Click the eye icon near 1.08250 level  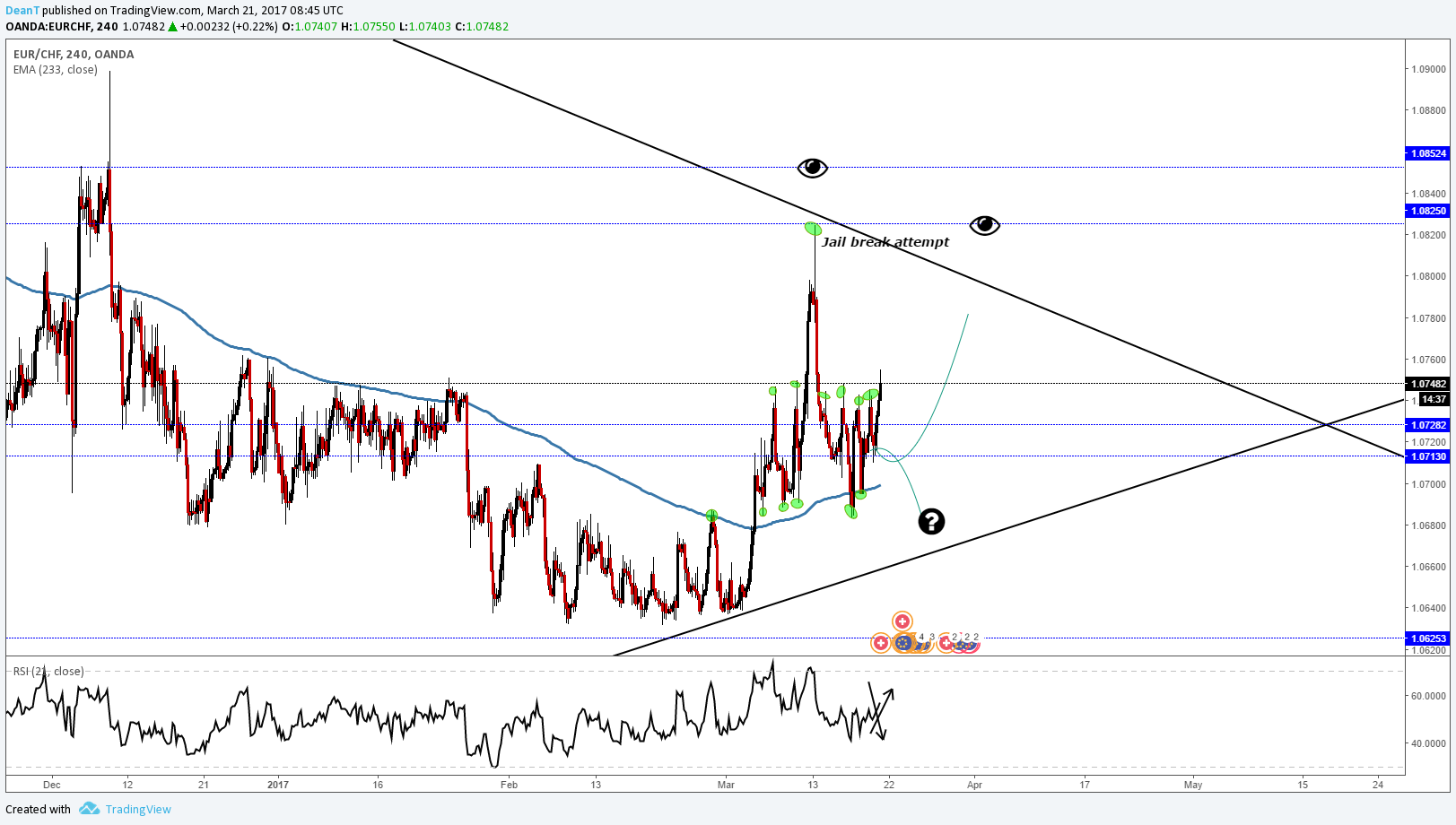tap(985, 225)
